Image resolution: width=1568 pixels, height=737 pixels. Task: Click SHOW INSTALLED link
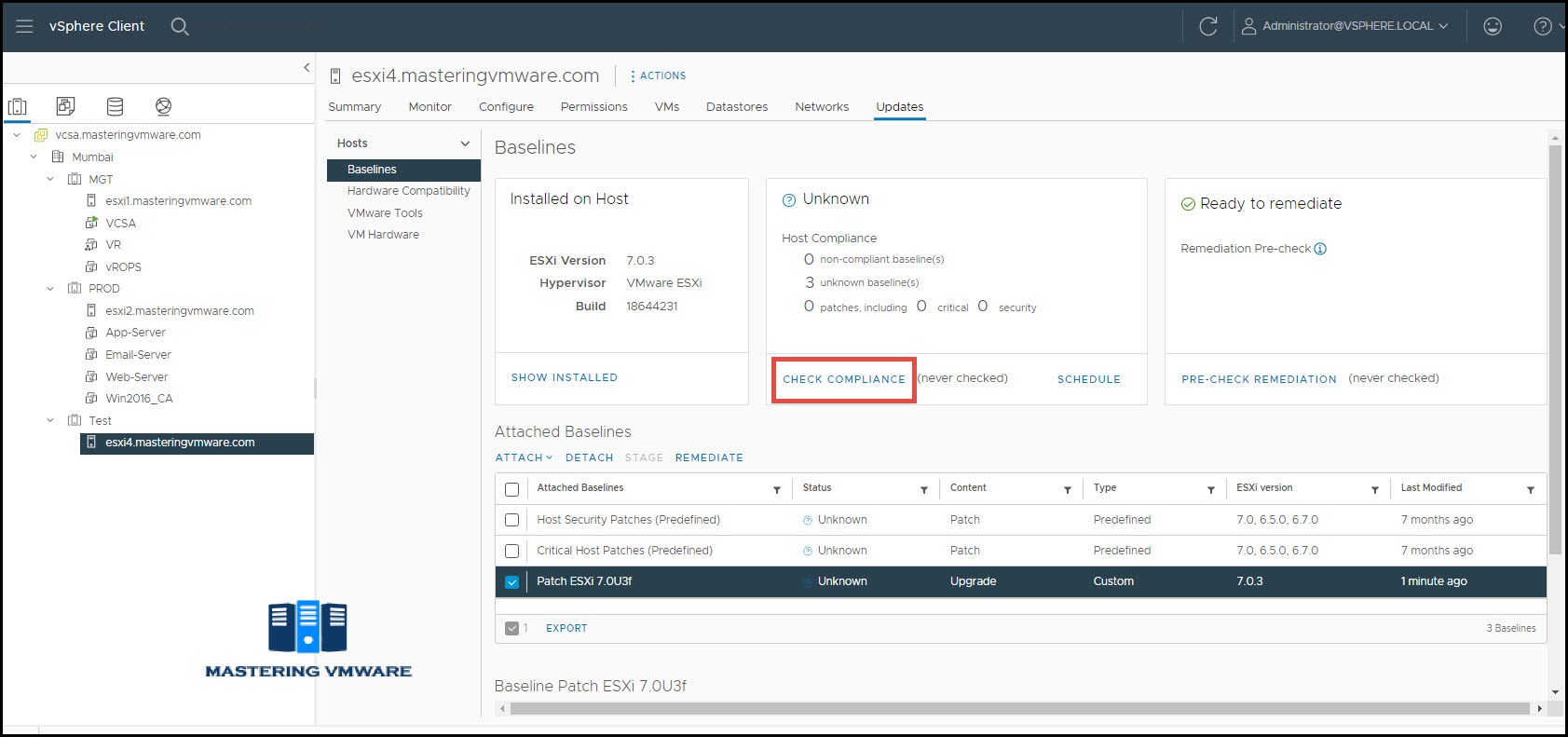(565, 377)
